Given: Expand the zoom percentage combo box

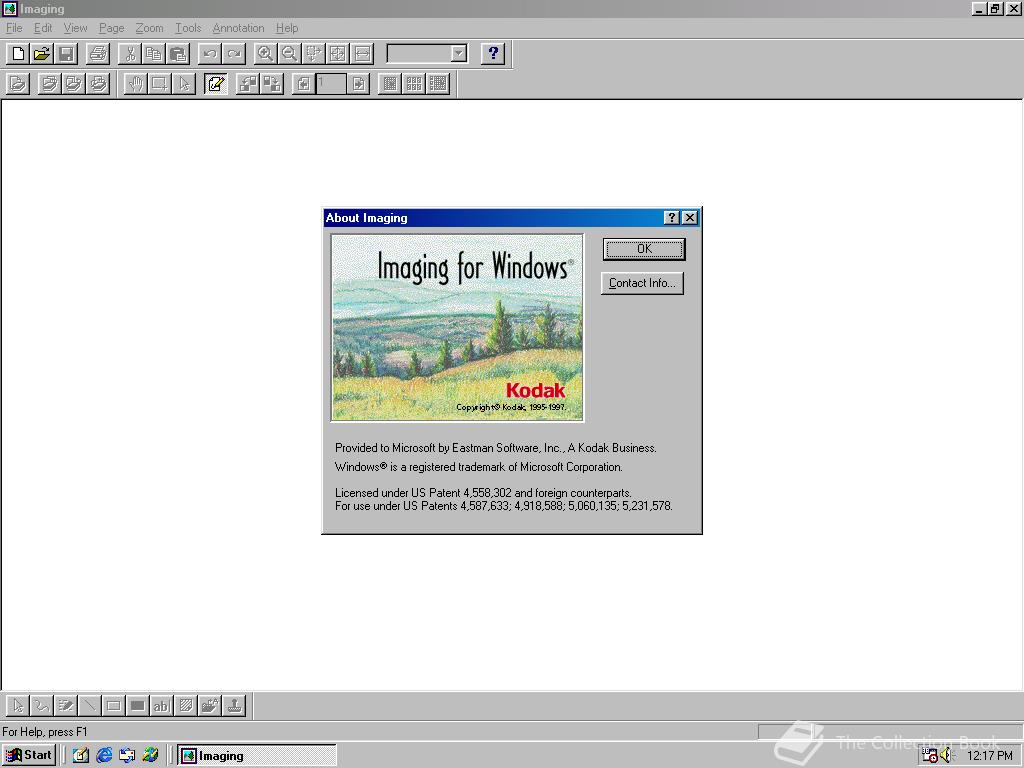Looking at the screenshot, I should 459,54.
